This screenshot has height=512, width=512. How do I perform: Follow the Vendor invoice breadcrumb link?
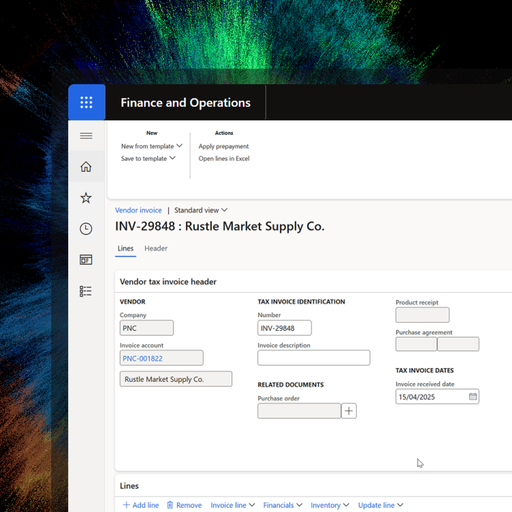click(138, 210)
